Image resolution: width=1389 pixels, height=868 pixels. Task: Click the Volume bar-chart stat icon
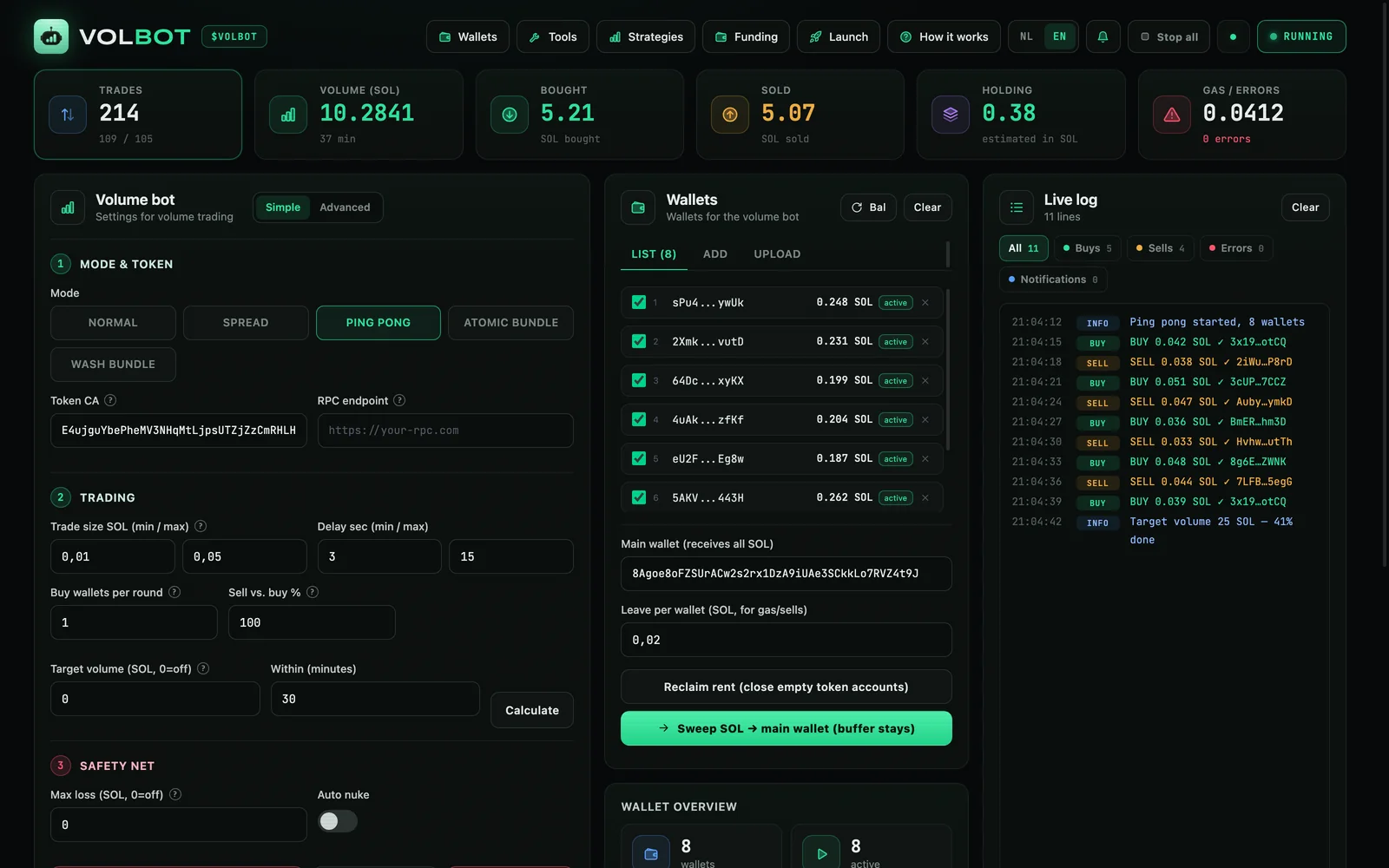pos(288,115)
